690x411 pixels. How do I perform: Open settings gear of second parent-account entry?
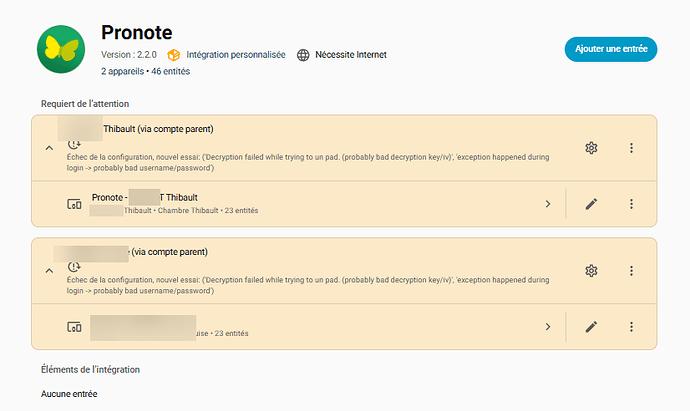tap(591, 271)
